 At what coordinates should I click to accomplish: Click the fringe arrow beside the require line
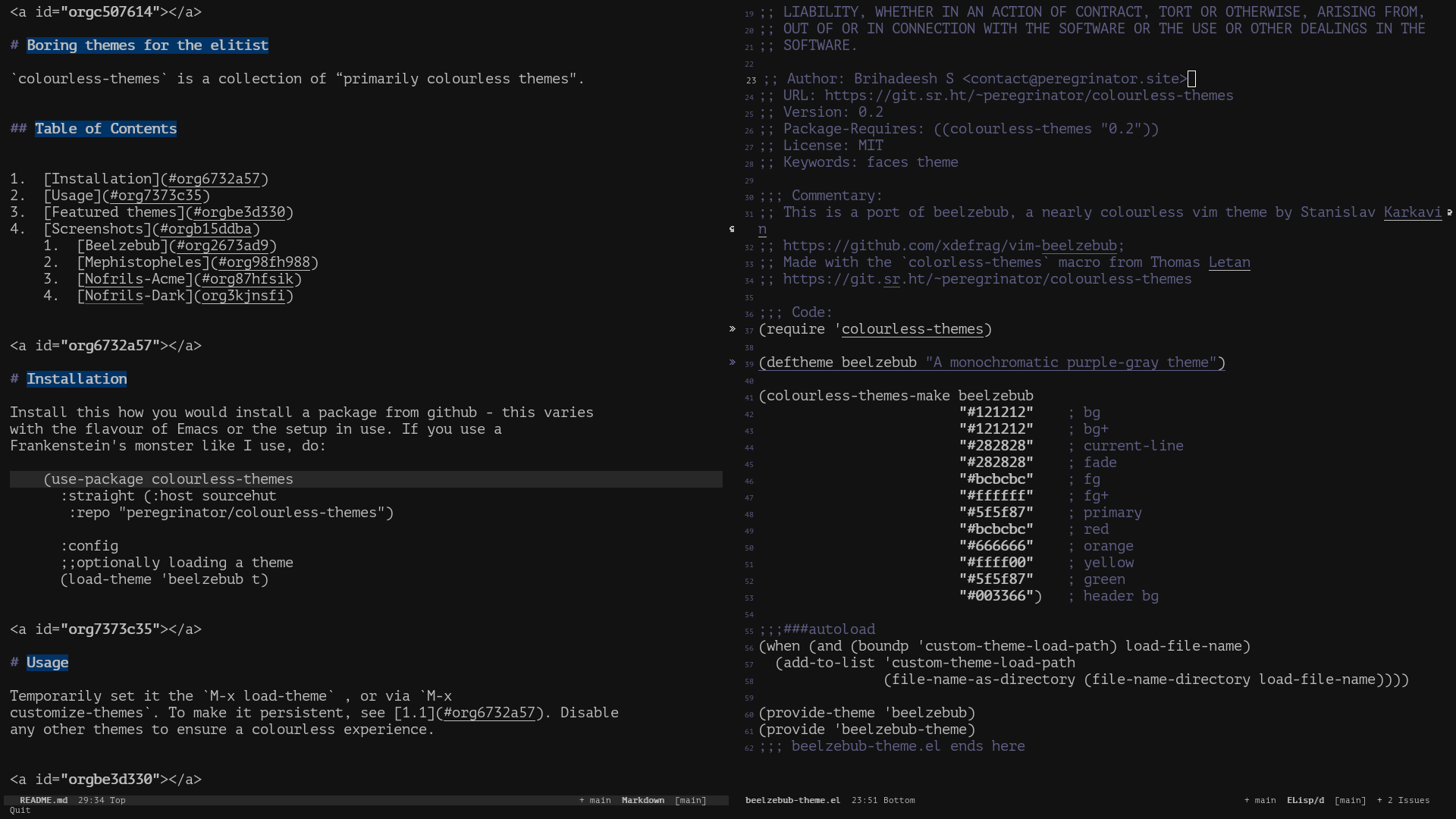pyautogui.click(x=733, y=329)
